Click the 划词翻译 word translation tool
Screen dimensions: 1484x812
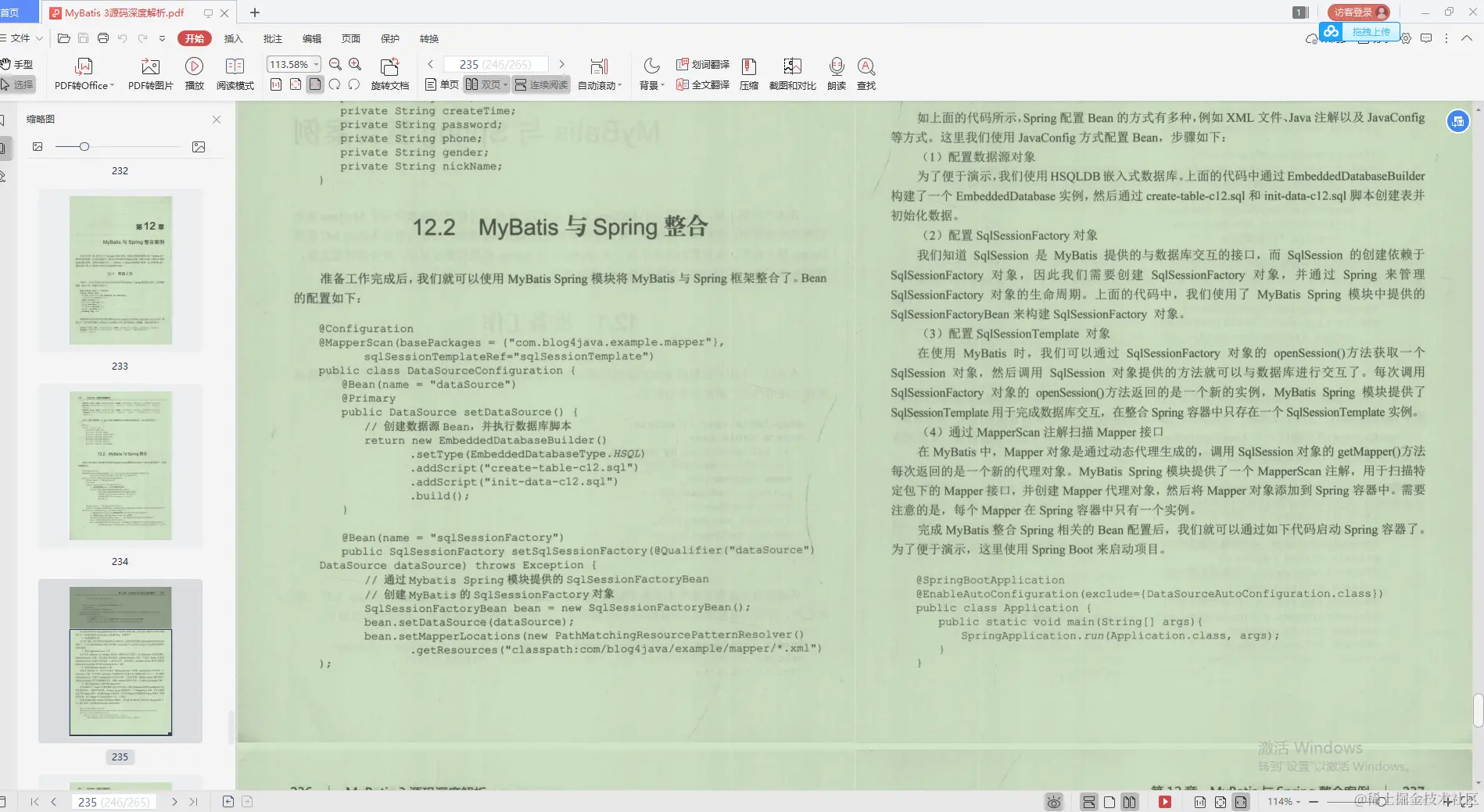703,64
